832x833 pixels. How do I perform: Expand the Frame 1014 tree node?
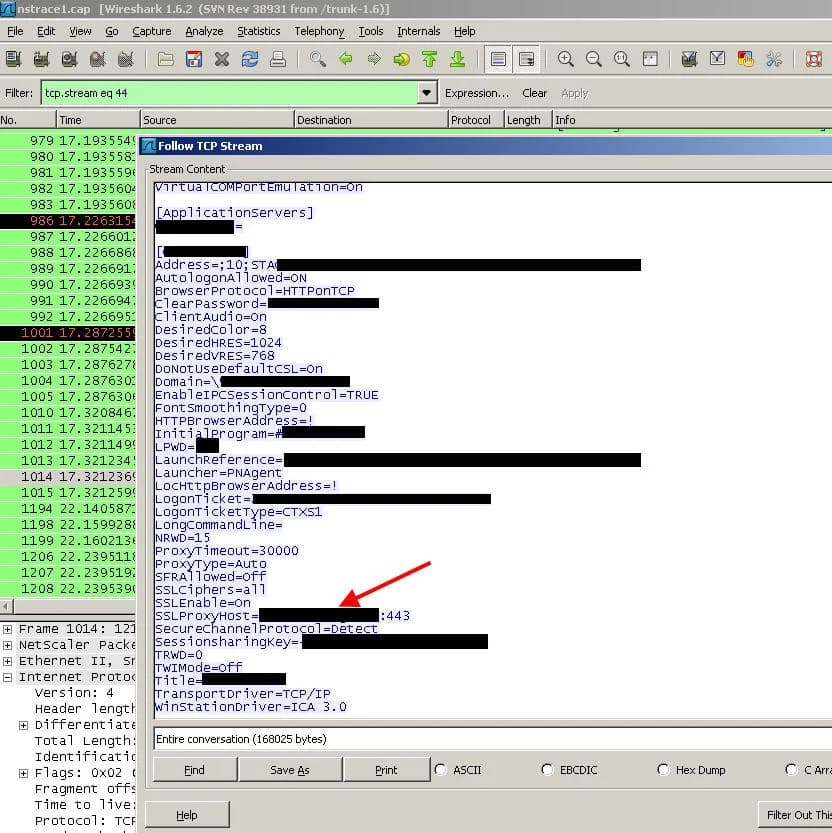7,629
